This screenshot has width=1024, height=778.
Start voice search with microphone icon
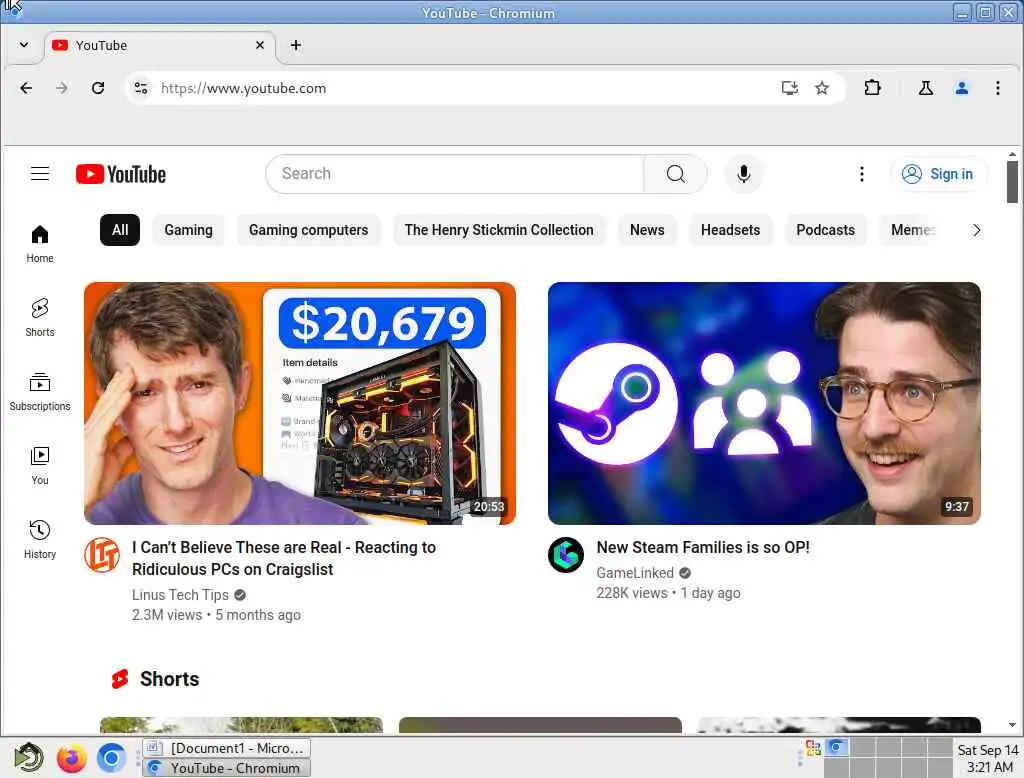[743, 174]
